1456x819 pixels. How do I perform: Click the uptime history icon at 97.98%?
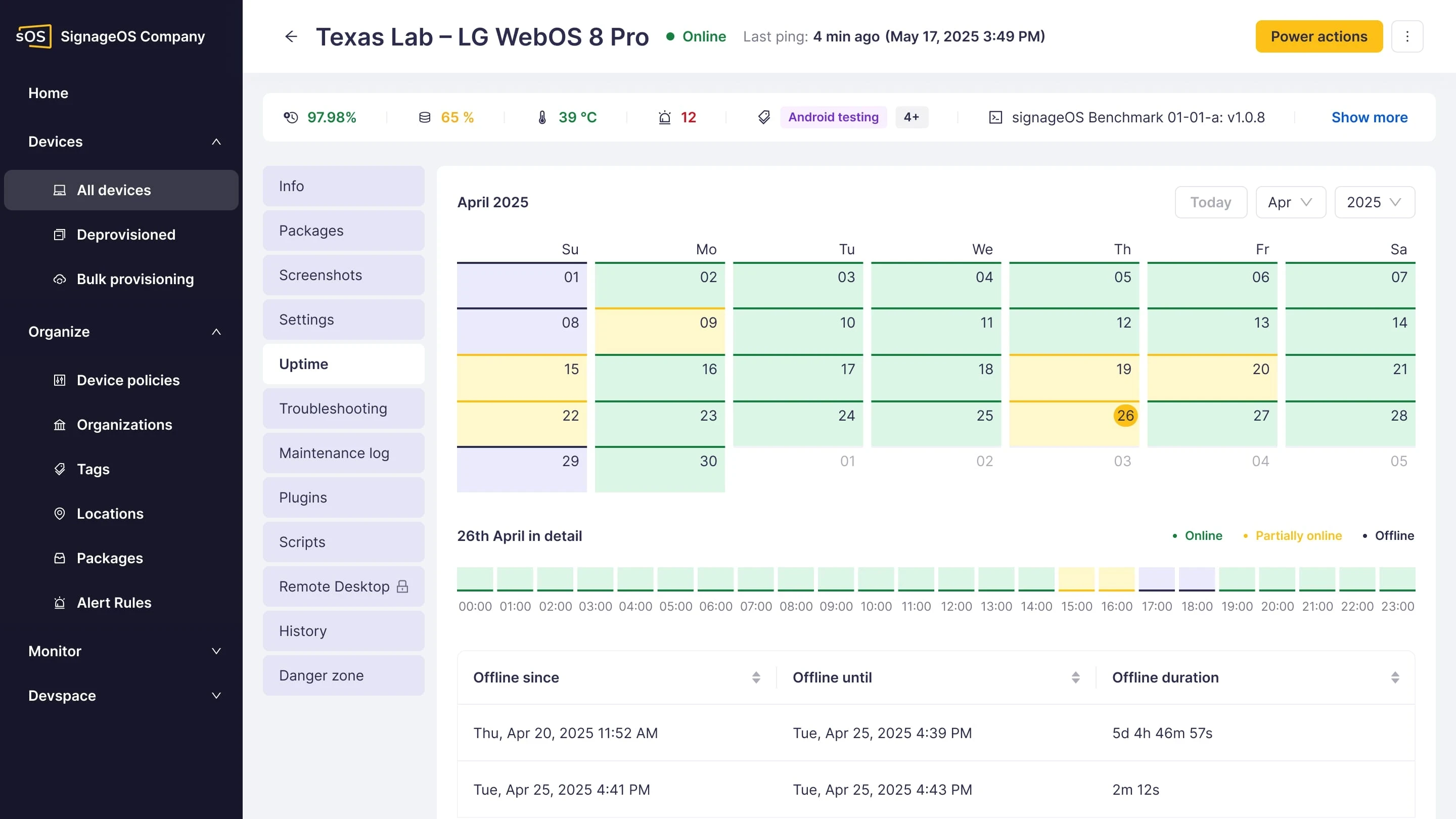[291, 118]
